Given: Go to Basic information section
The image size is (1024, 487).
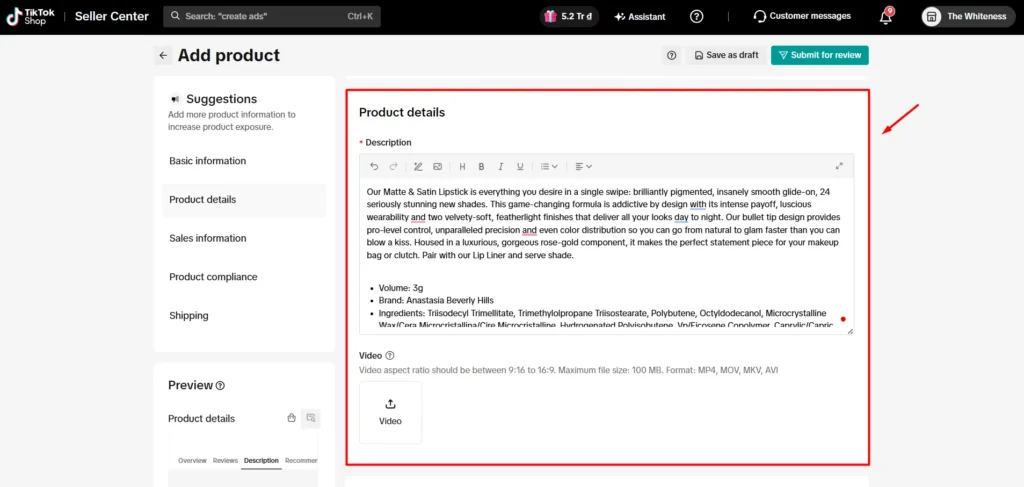Looking at the screenshot, I should coord(208,161).
